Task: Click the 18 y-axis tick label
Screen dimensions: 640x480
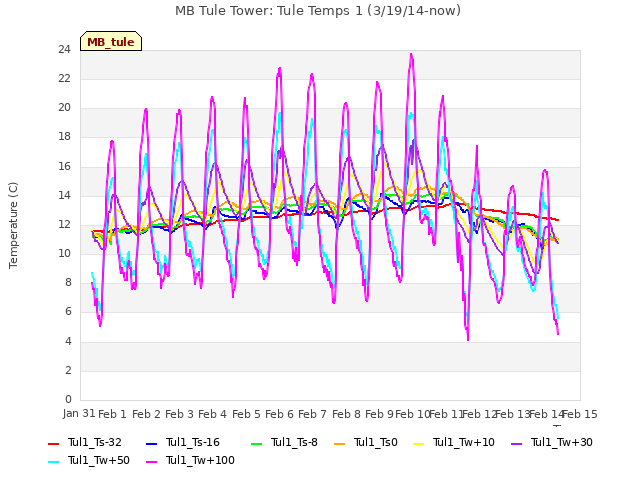Action: click(x=64, y=137)
